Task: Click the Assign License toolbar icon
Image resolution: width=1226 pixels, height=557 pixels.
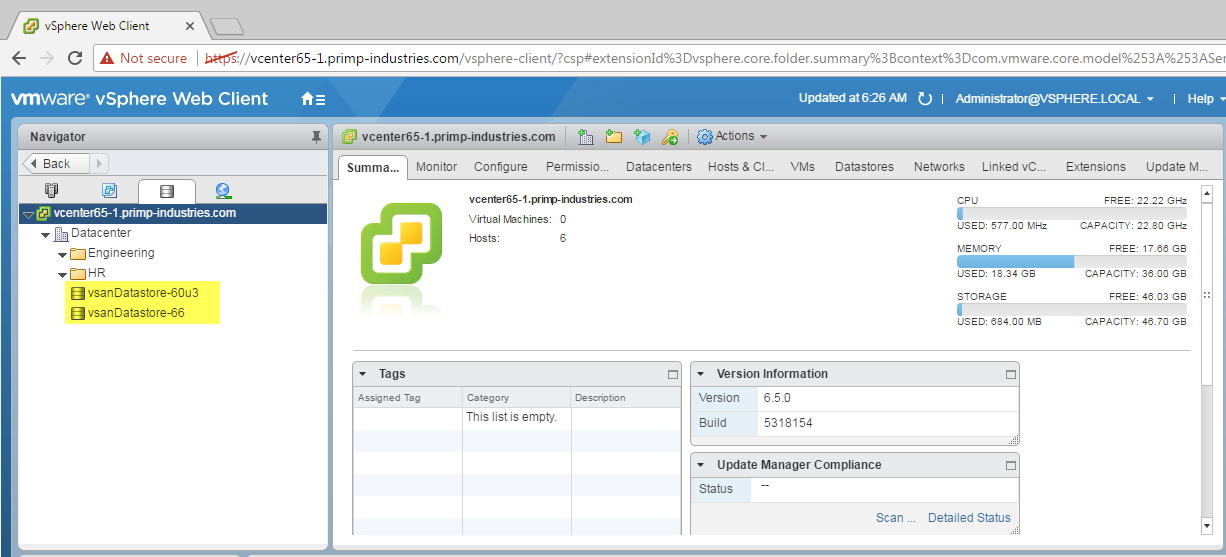Action: pos(670,136)
